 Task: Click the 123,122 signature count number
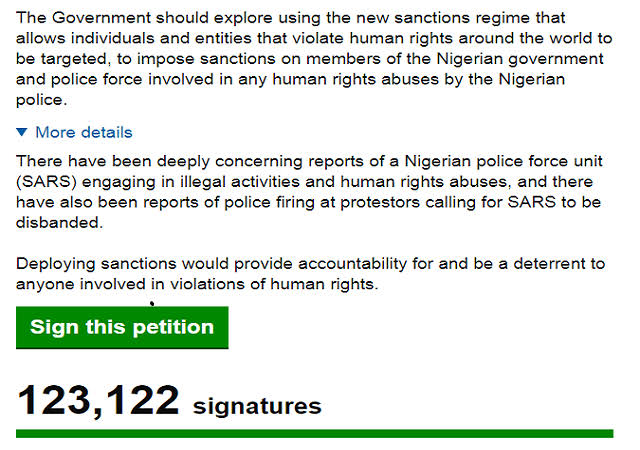[98, 401]
